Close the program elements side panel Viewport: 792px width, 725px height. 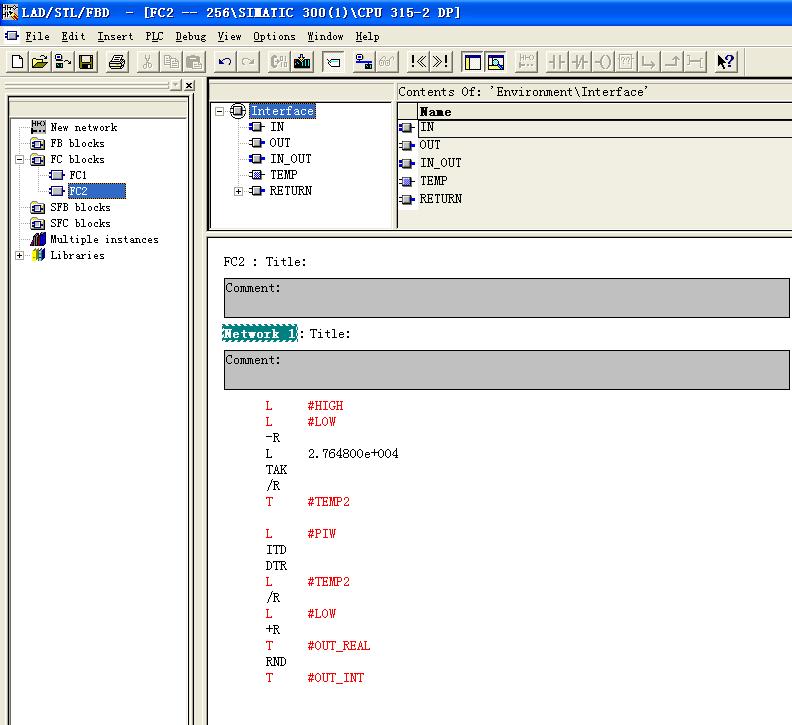[189, 86]
